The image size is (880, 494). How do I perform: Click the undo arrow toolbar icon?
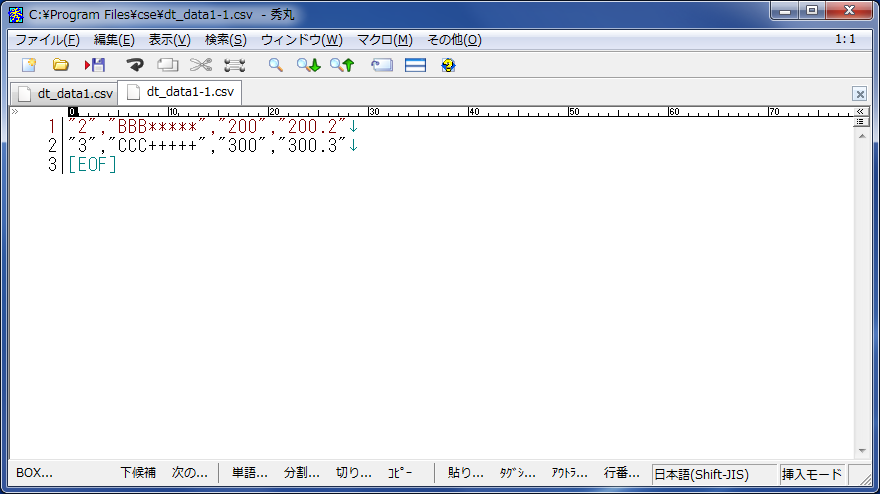[135, 65]
